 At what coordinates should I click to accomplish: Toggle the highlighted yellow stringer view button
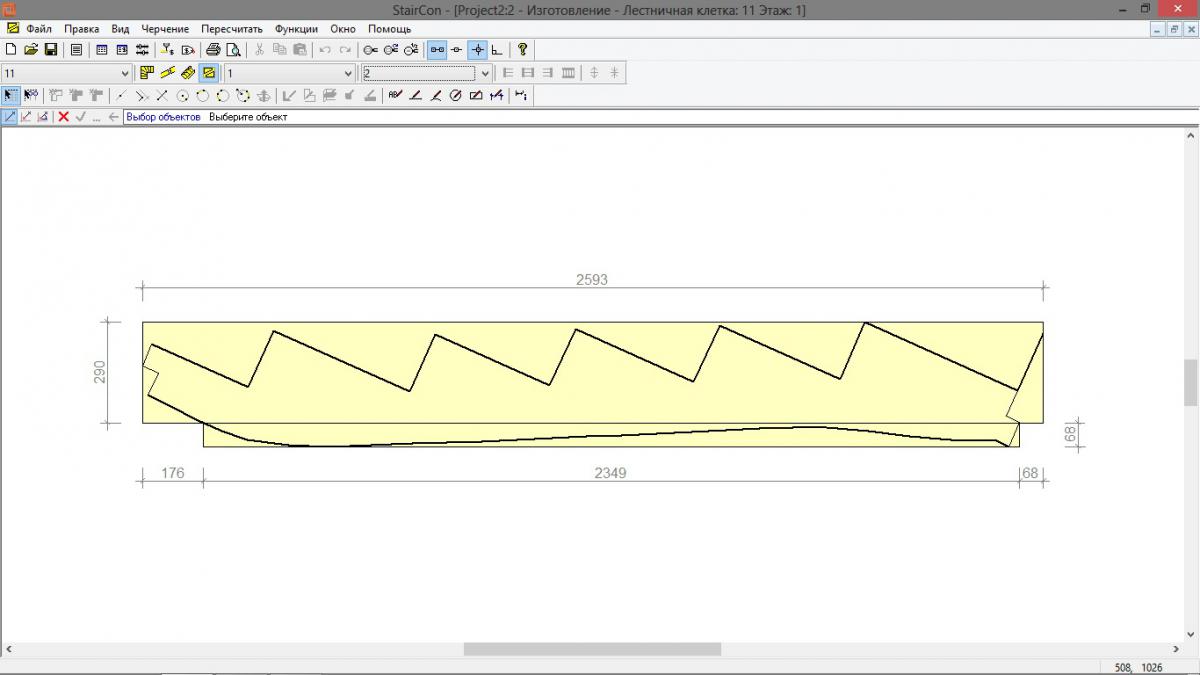click(x=208, y=73)
